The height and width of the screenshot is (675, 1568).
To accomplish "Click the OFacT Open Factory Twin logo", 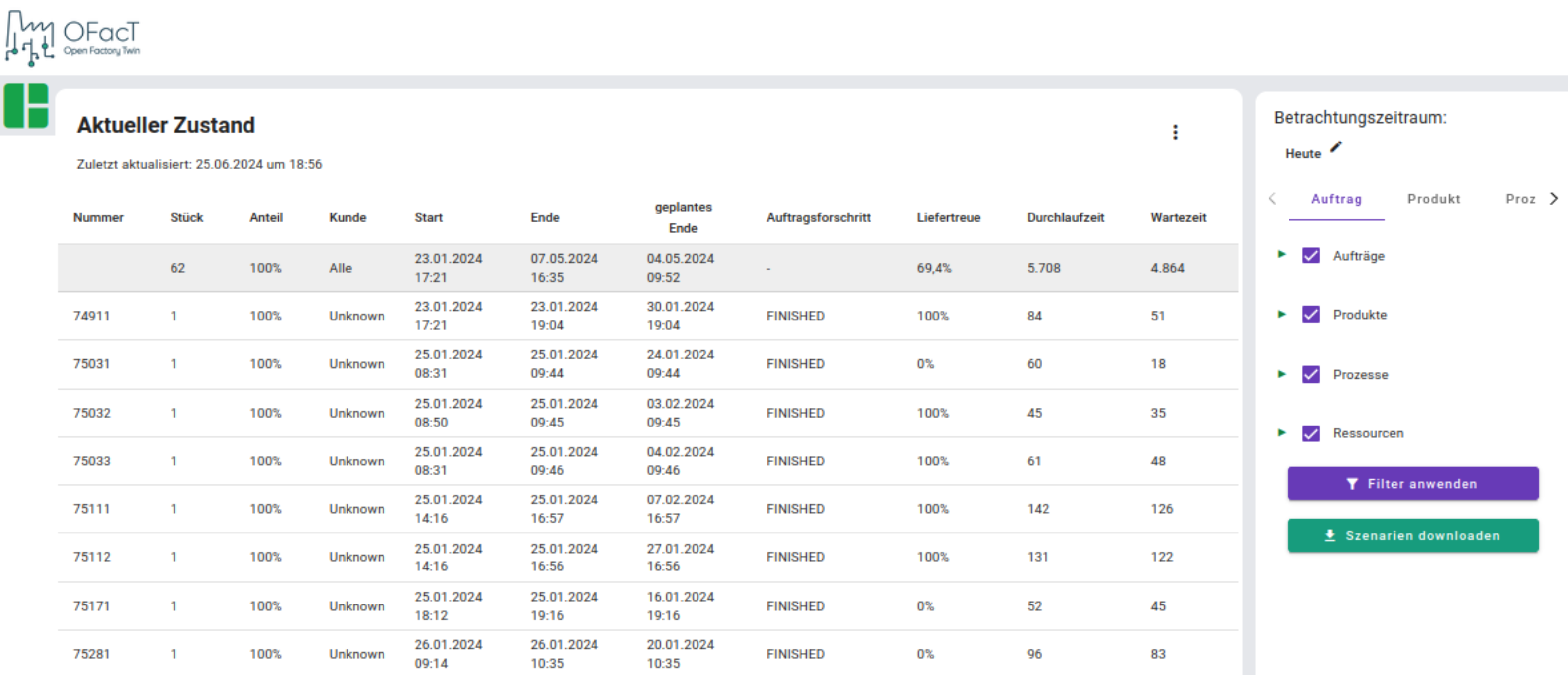I will pyautogui.click(x=73, y=36).
